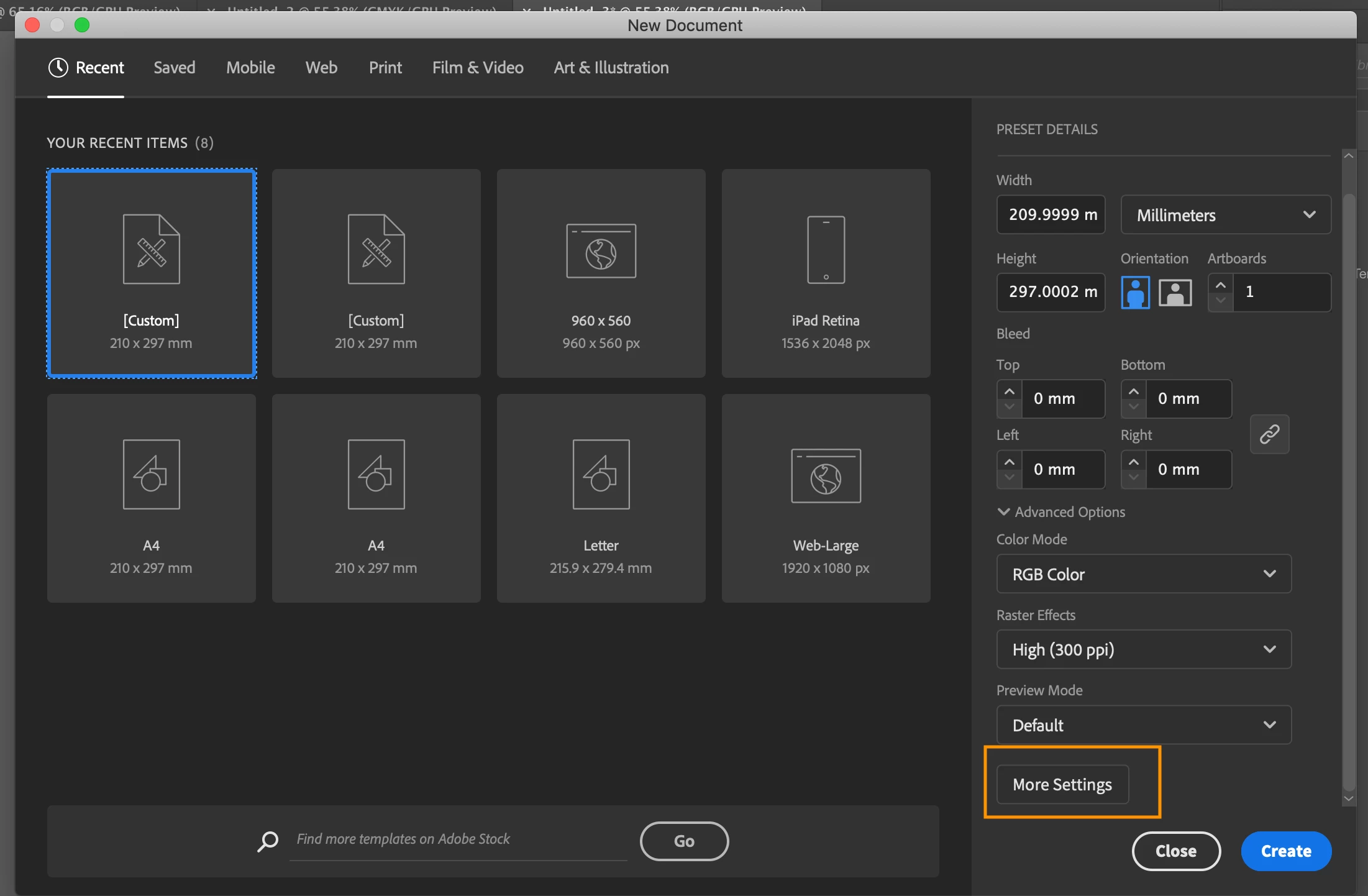Click the Recent clock icon
This screenshot has height=896, width=1368.
58,68
